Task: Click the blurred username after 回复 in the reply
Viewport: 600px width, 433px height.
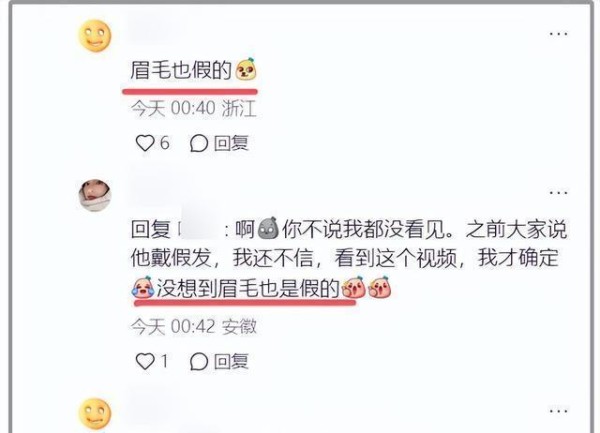Action: [x=200, y=230]
